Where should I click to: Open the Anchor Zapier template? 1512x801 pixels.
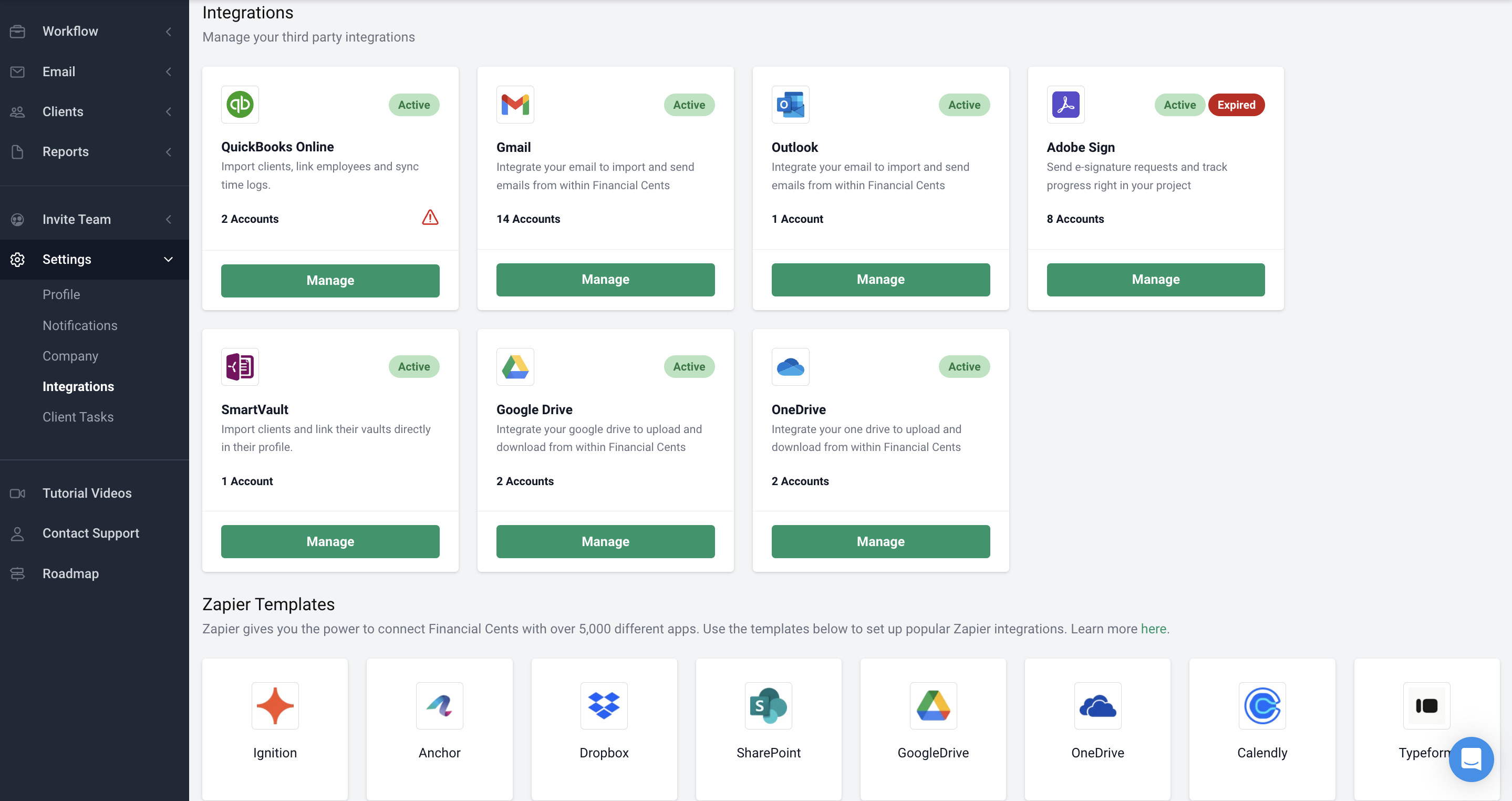pos(440,729)
